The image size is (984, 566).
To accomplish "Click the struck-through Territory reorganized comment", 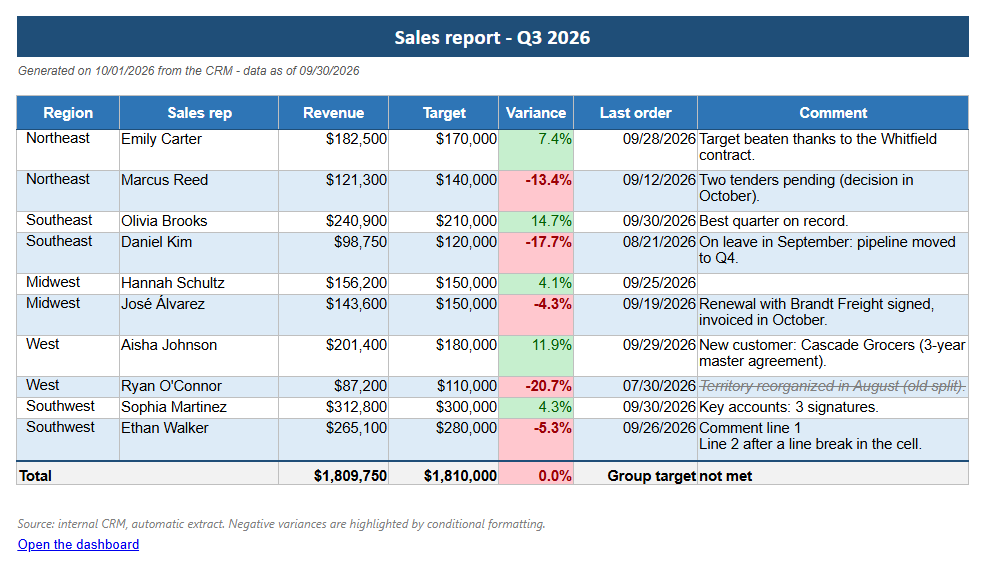I will 833,387.
